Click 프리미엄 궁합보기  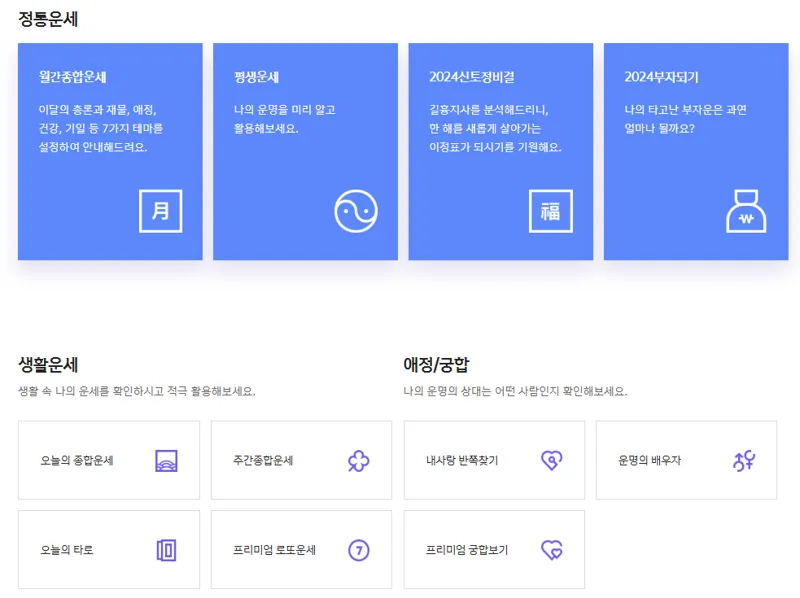493,548
